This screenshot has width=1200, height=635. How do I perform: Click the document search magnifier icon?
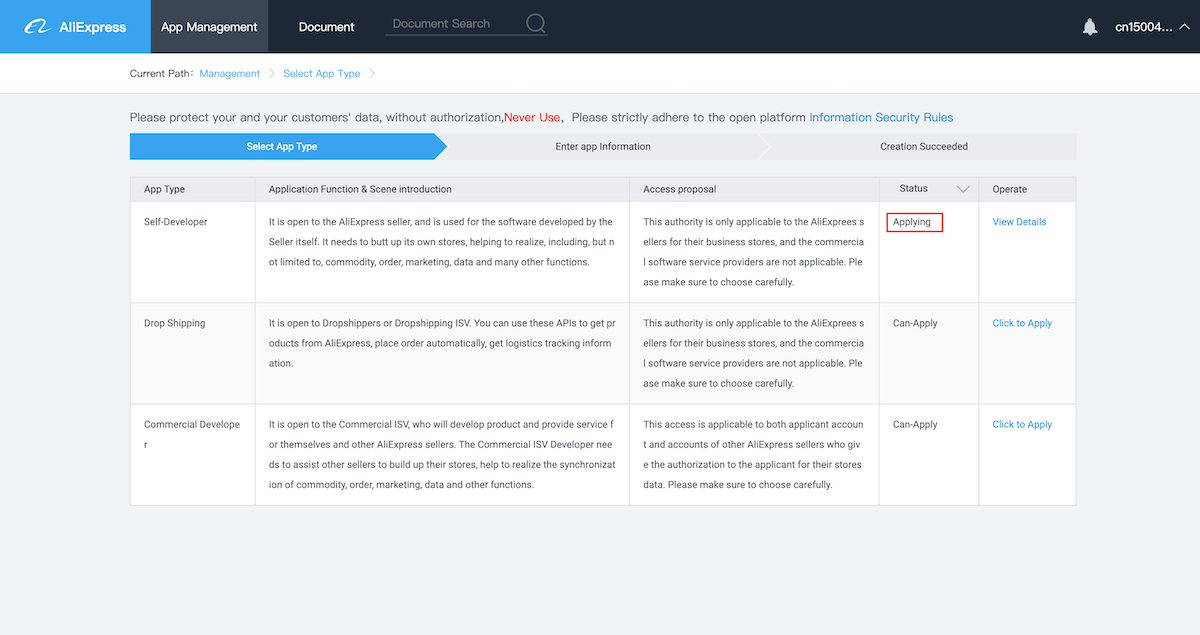click(536, 25)
